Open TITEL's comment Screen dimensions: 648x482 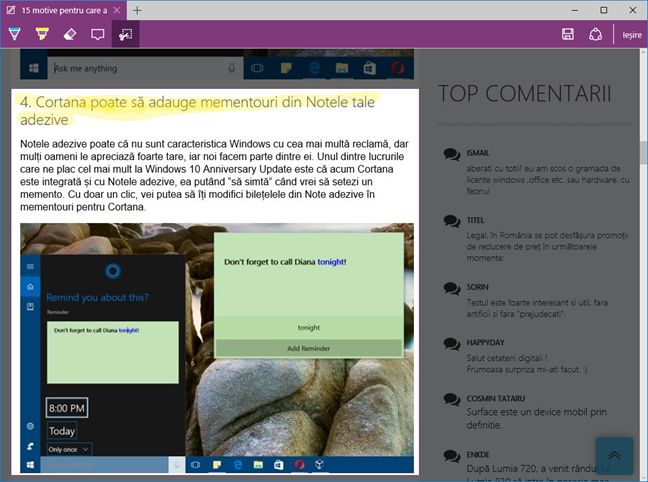pos(547,246)
